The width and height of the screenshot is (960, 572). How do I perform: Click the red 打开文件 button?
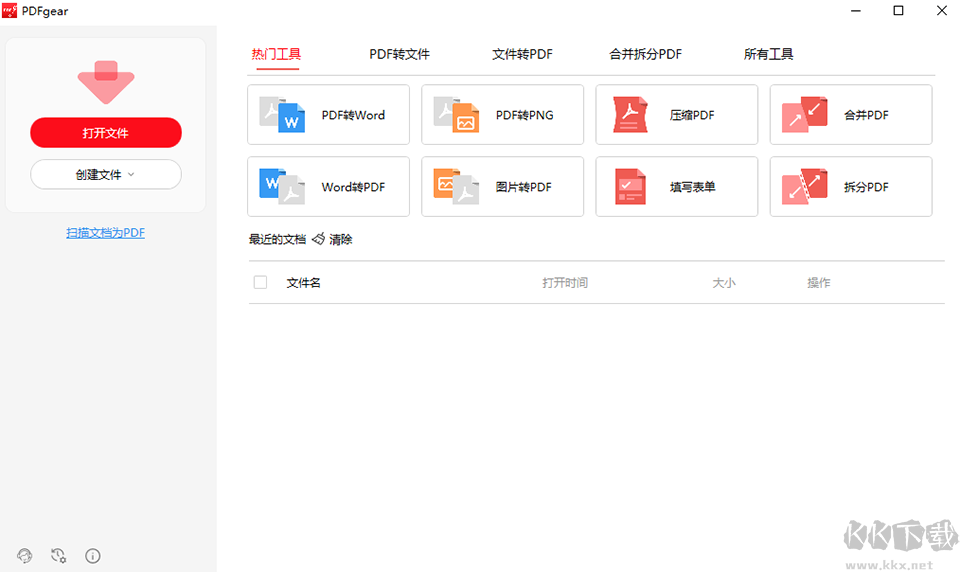pos(106,132)
